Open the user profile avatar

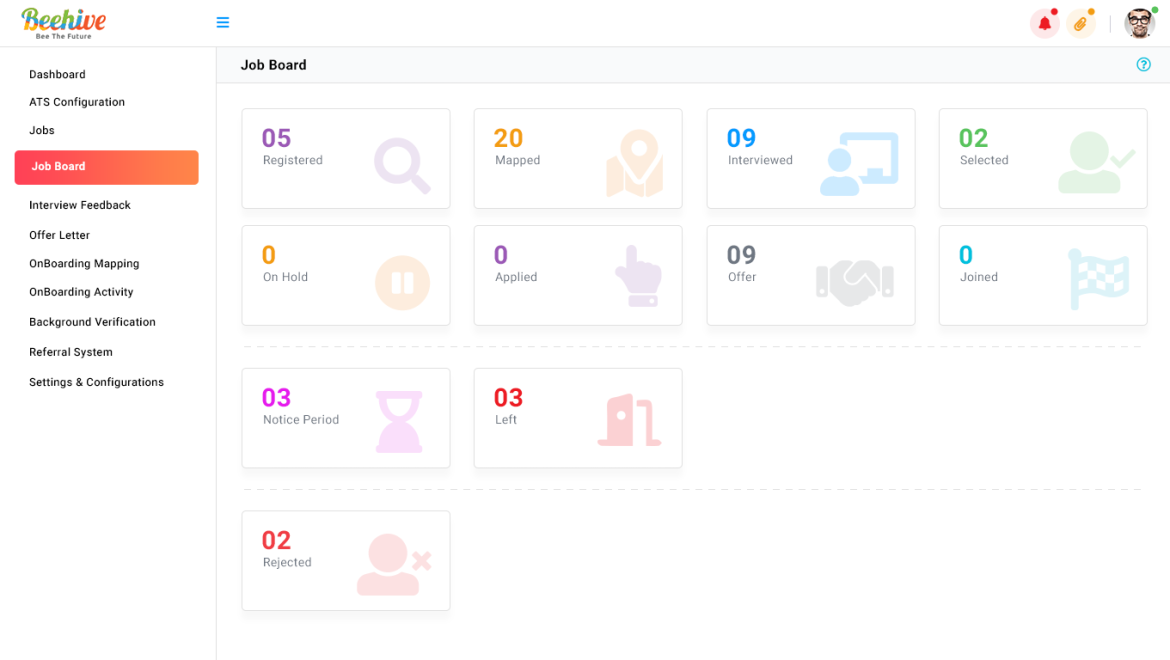pyautogui.click(x=1139, y=24)
